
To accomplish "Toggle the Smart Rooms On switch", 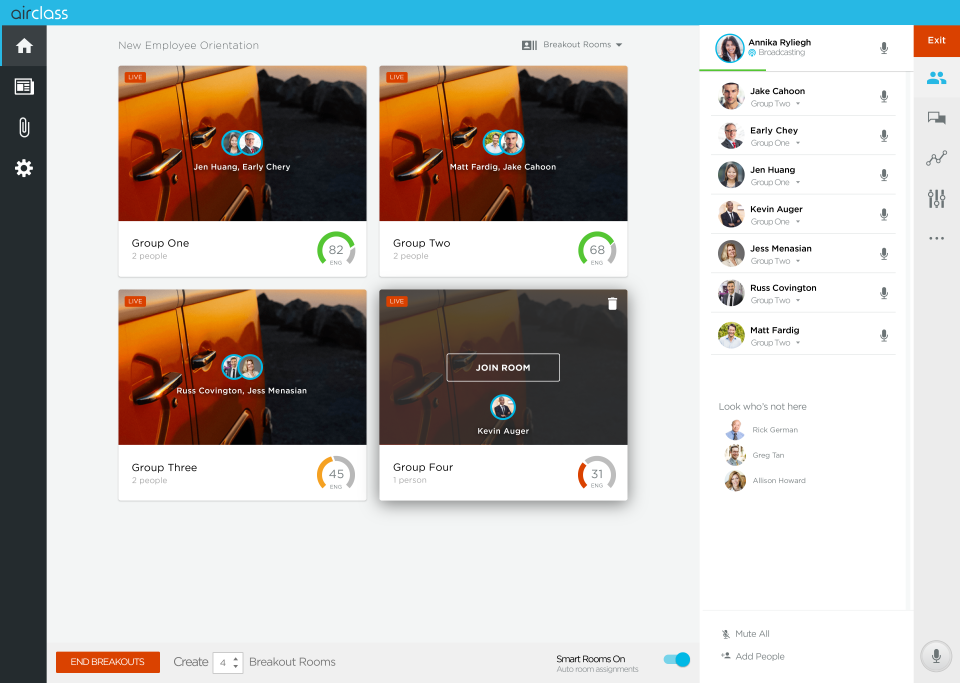I will pos(677,660).
